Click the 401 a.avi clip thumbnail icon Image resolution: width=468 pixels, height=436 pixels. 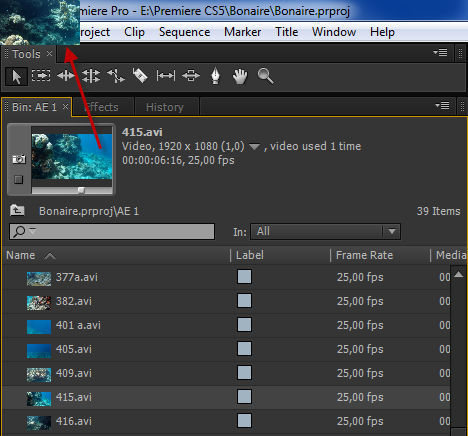tap(39, 327)
